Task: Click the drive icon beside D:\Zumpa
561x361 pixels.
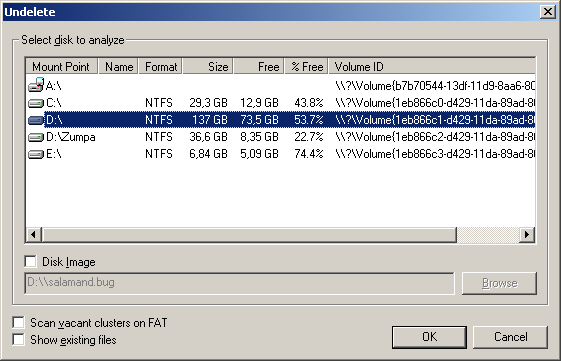Action: coord(36,137)
